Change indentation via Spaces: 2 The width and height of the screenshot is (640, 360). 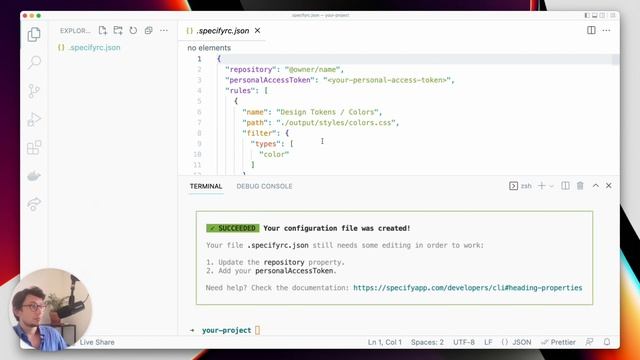pyautogui.click(x=427, y=342)
